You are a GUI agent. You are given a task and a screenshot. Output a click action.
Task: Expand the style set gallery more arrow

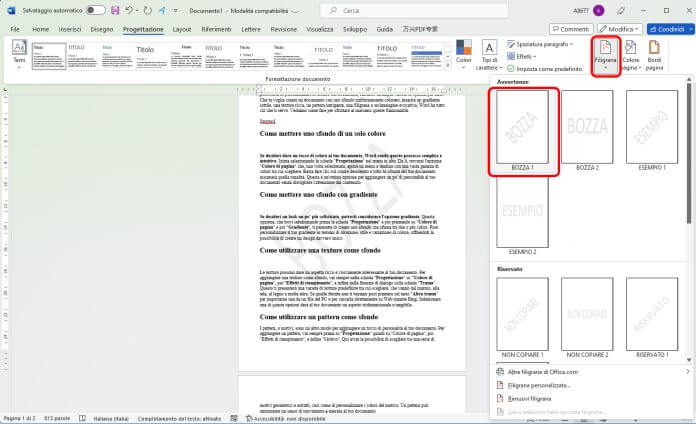click(x=448, y=66)
